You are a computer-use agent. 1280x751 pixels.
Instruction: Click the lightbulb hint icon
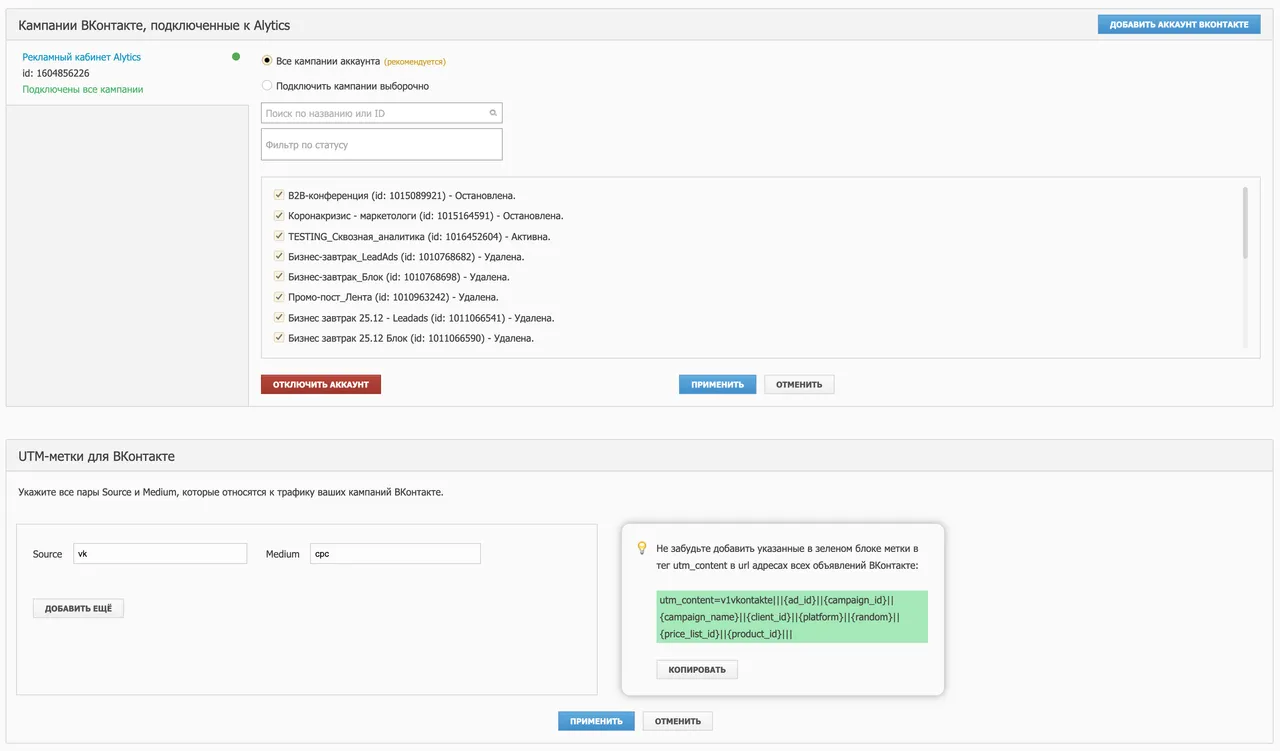click(642, 548)
